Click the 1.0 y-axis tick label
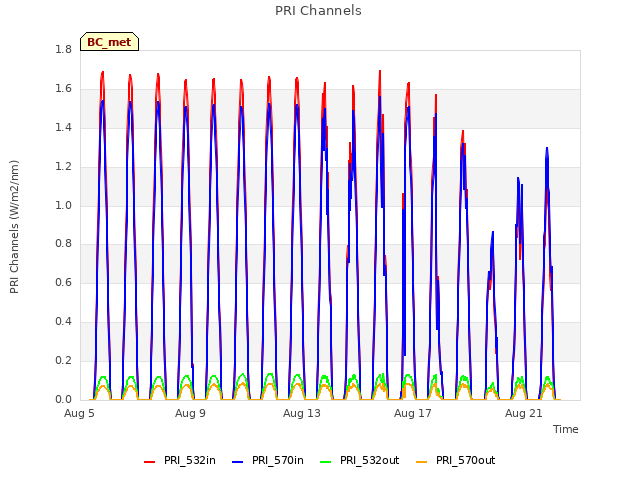640x480 pixels. coord(63,205)
